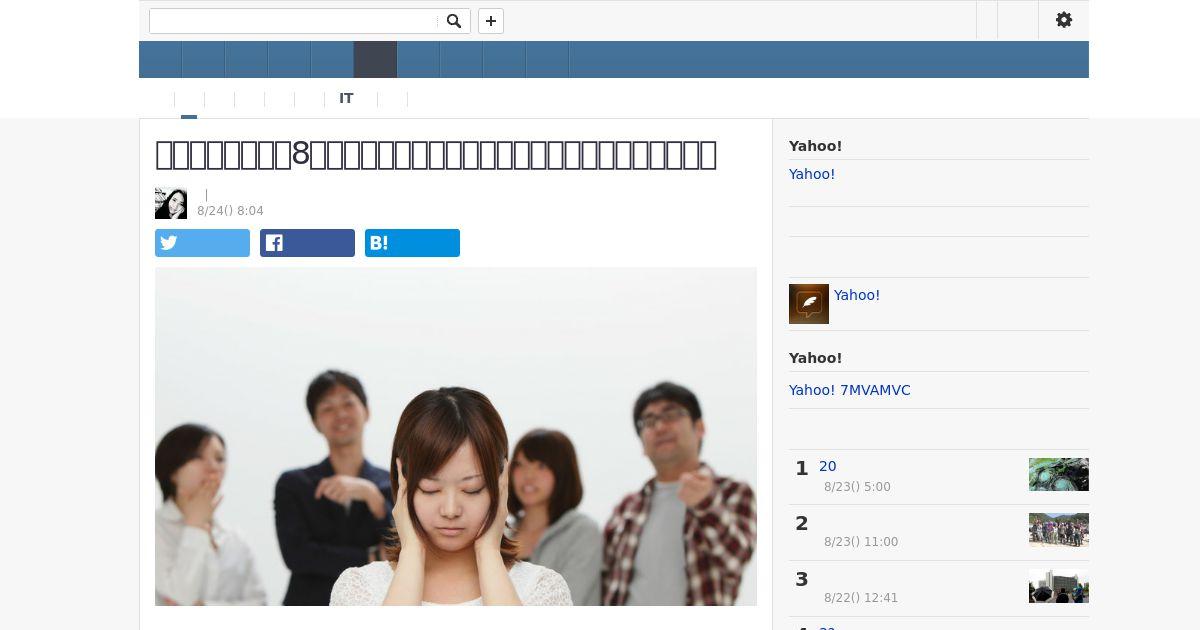Click thumbnail of ranking item 1

1059,474
